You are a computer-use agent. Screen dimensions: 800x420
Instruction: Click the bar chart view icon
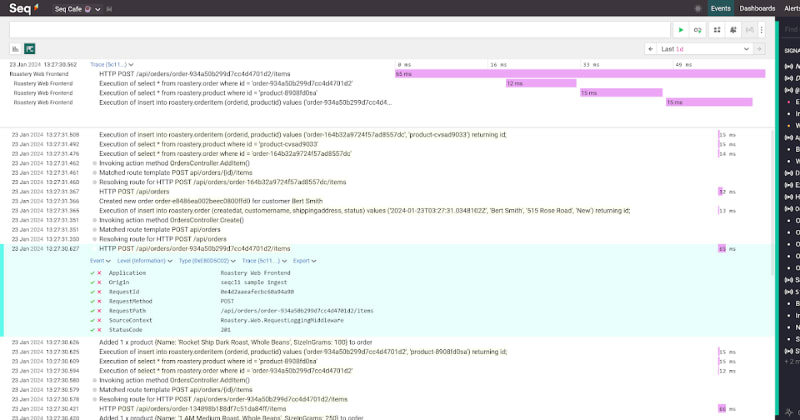click(x=16, y=48)
